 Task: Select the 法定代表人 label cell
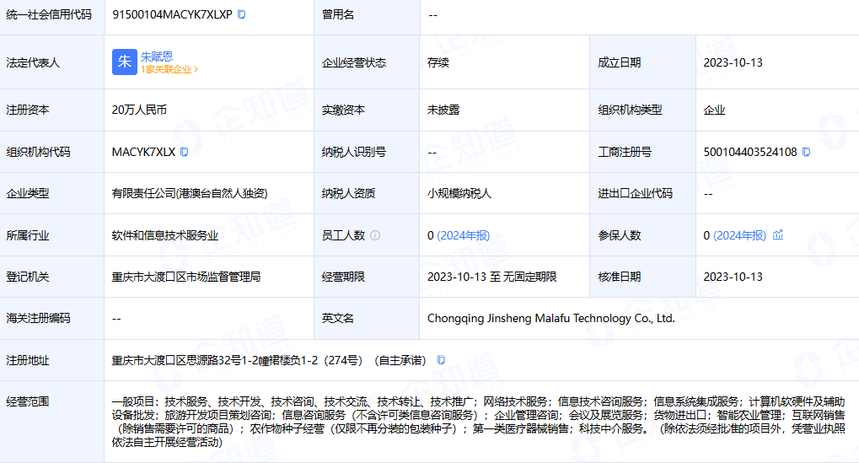click(52, 62)
